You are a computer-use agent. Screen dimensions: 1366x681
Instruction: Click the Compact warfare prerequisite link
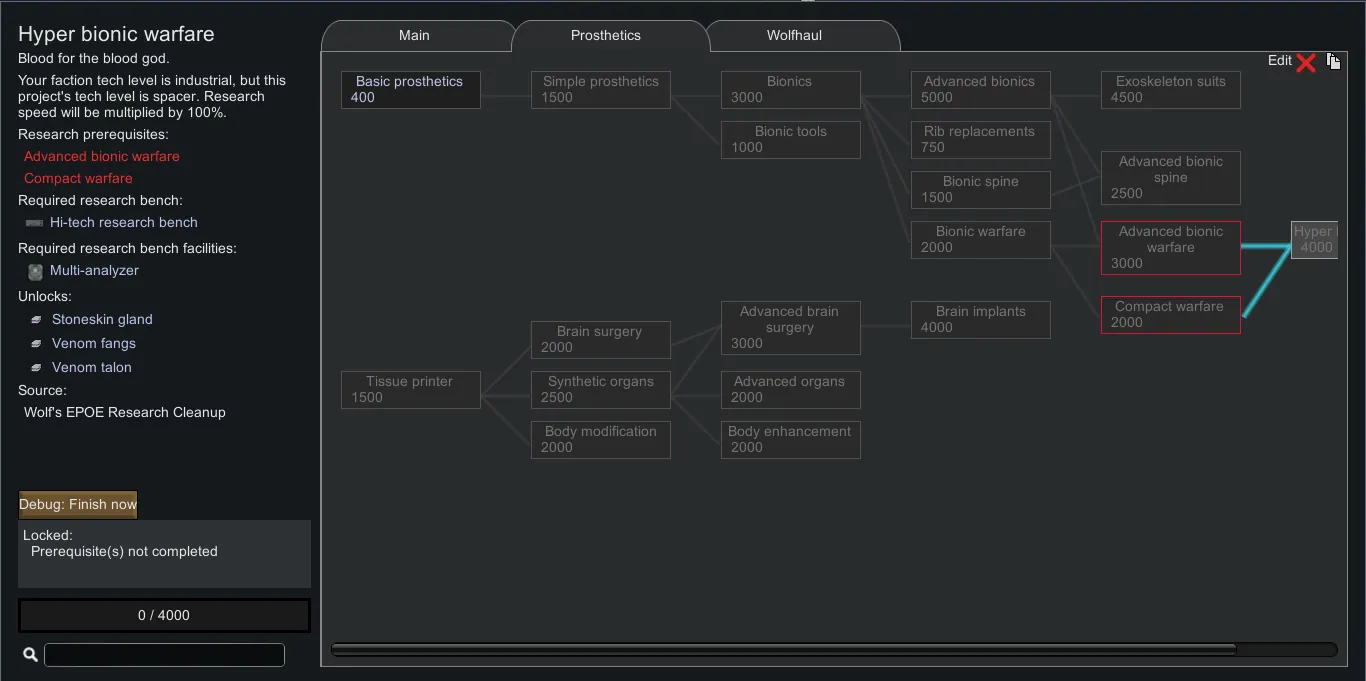pyautogui.click(x=78, y=179)
